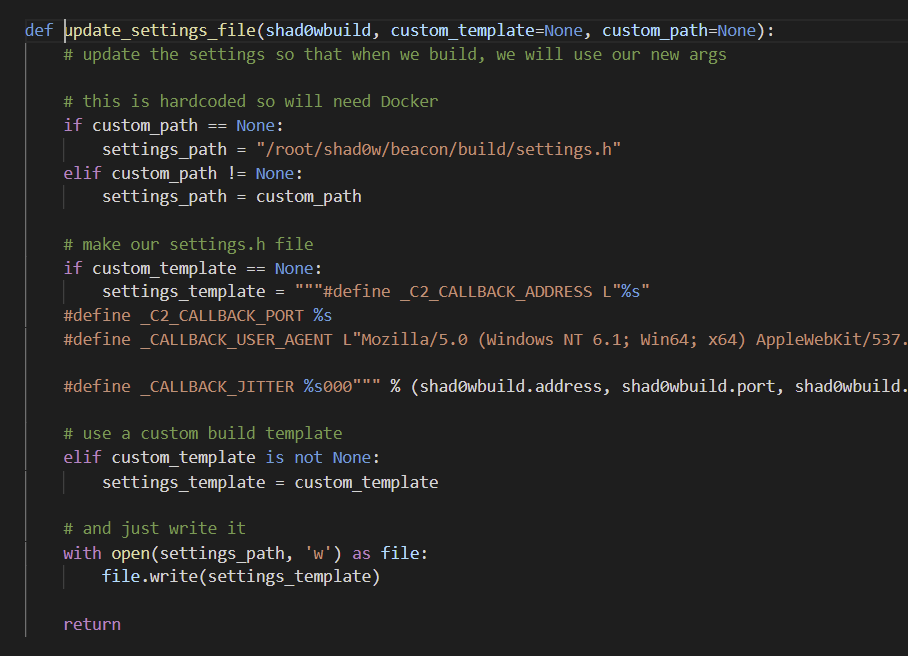The width and height of the screenshot is (908, 656).
Task: Click the text _CALLBACK_USER_AGENT
Action: pyautogui.click(x=236, y=339)
